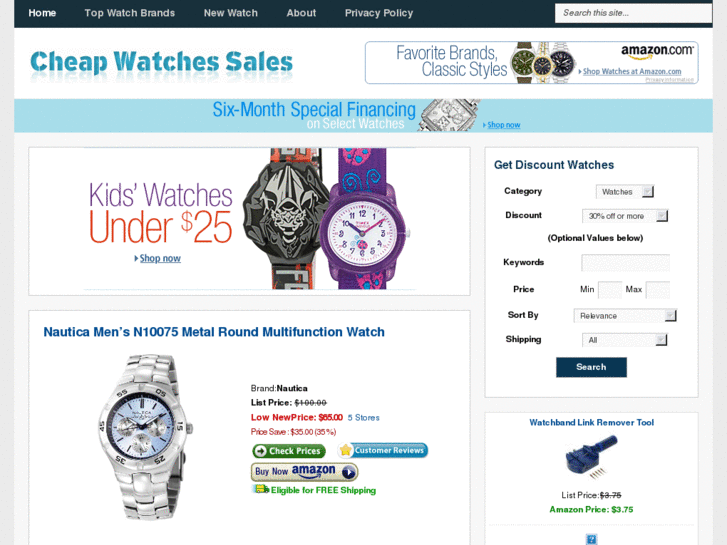This screenshot has width=727, height=545.
Task: Click the Search this site field
Action: pyautogui.click(x=633, y=13)
